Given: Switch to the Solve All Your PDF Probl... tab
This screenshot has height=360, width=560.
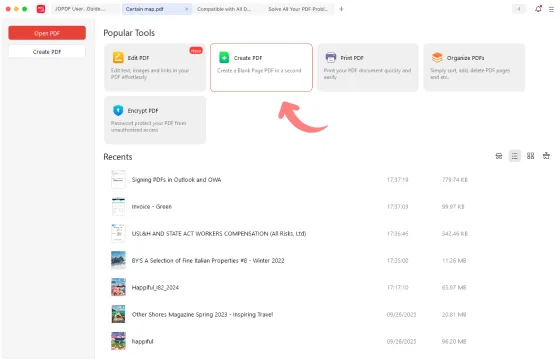Looking at the screenshot, I should pos(298,9).
